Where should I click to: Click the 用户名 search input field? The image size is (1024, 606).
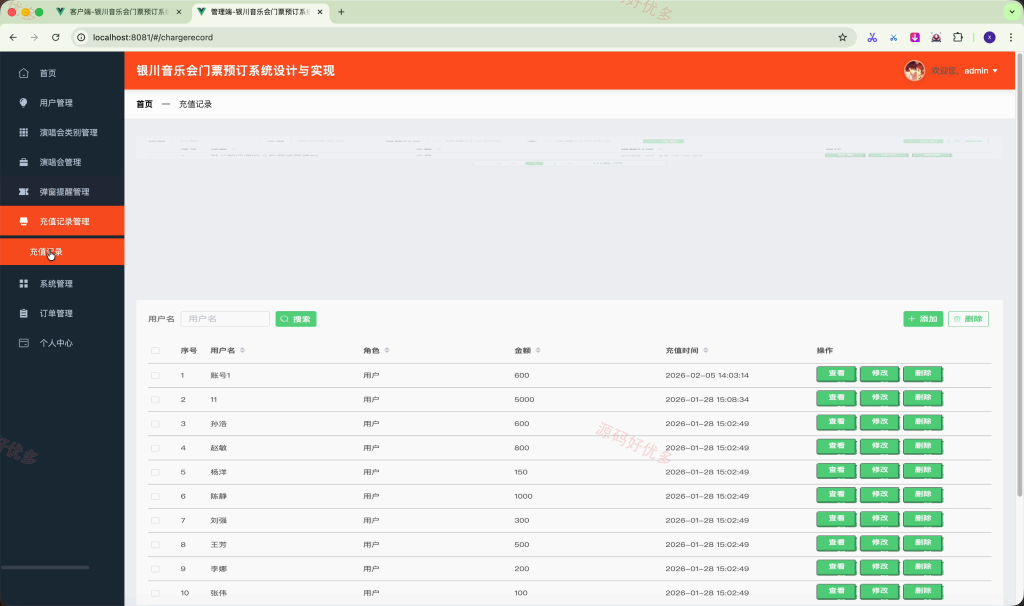[225, 319]
